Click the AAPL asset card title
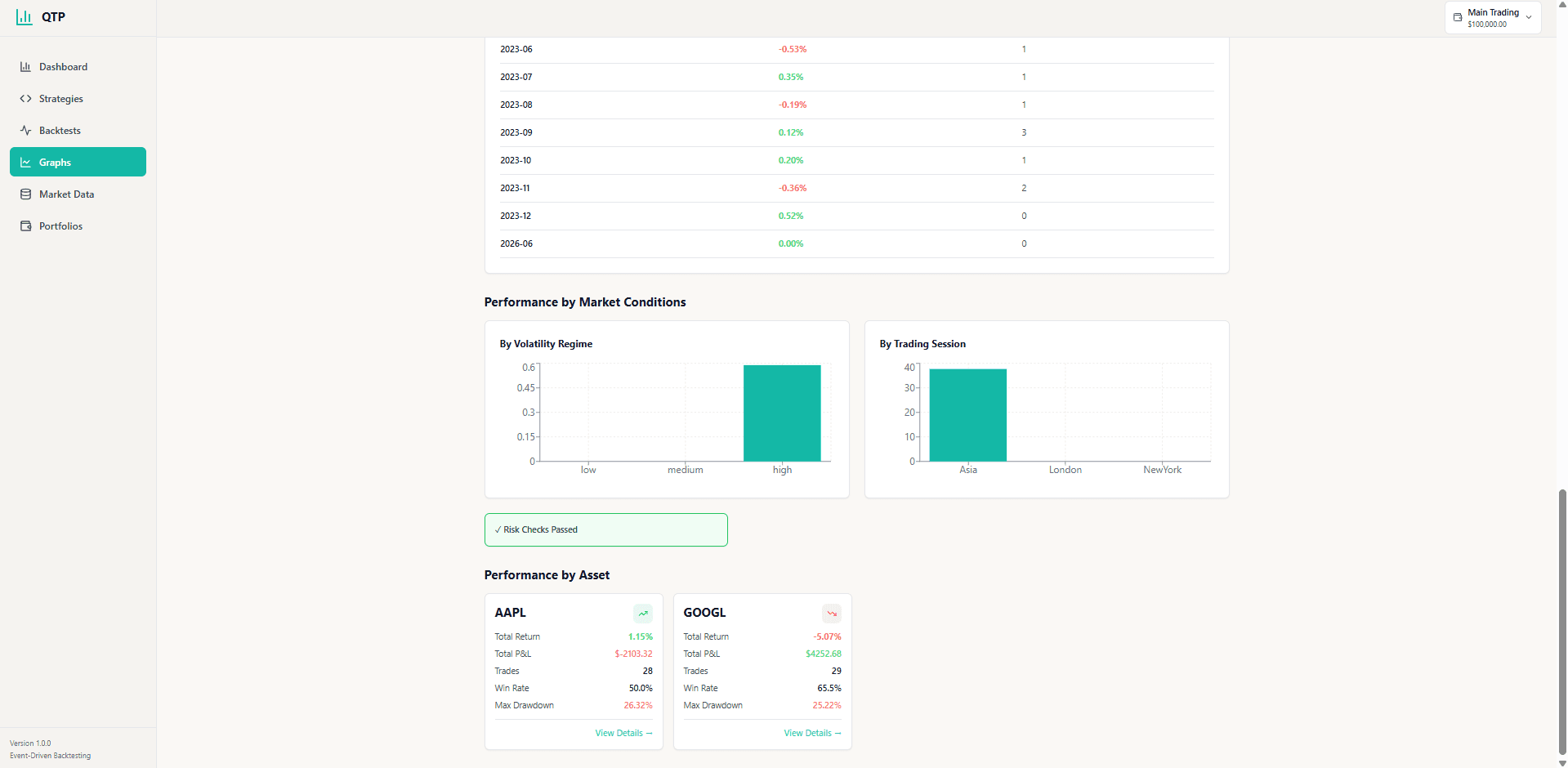1568x768 pixels. pos(511,613)
